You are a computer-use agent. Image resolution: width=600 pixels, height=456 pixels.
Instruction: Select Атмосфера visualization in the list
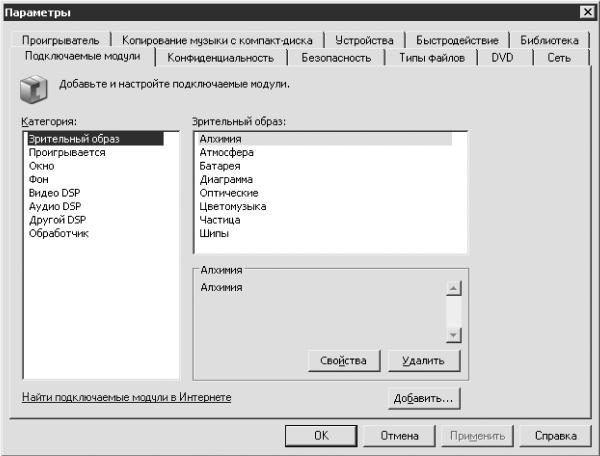click(x=226, y=153)
